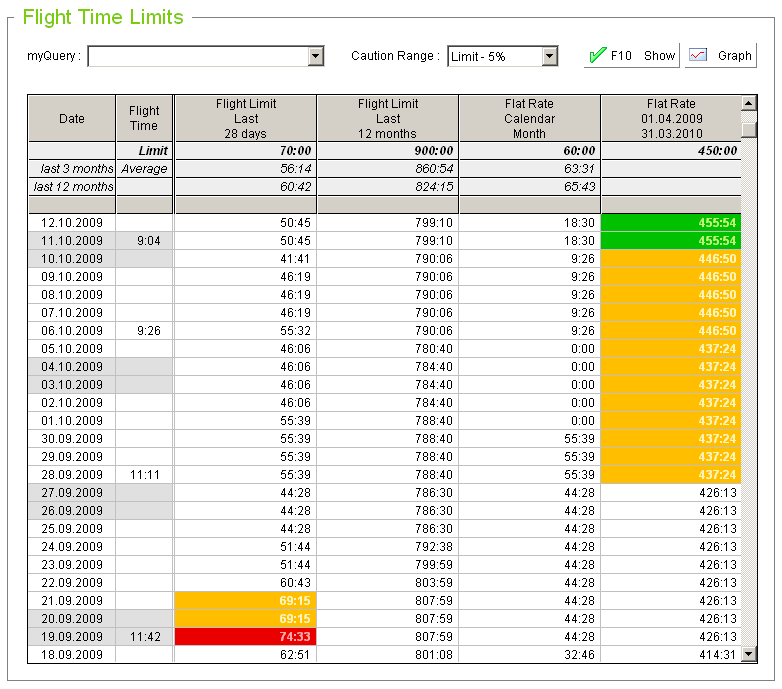This screenshot has height=689, width=782.
Task: Open the Caution Range dropdown arrow
Action: [550, 56]
